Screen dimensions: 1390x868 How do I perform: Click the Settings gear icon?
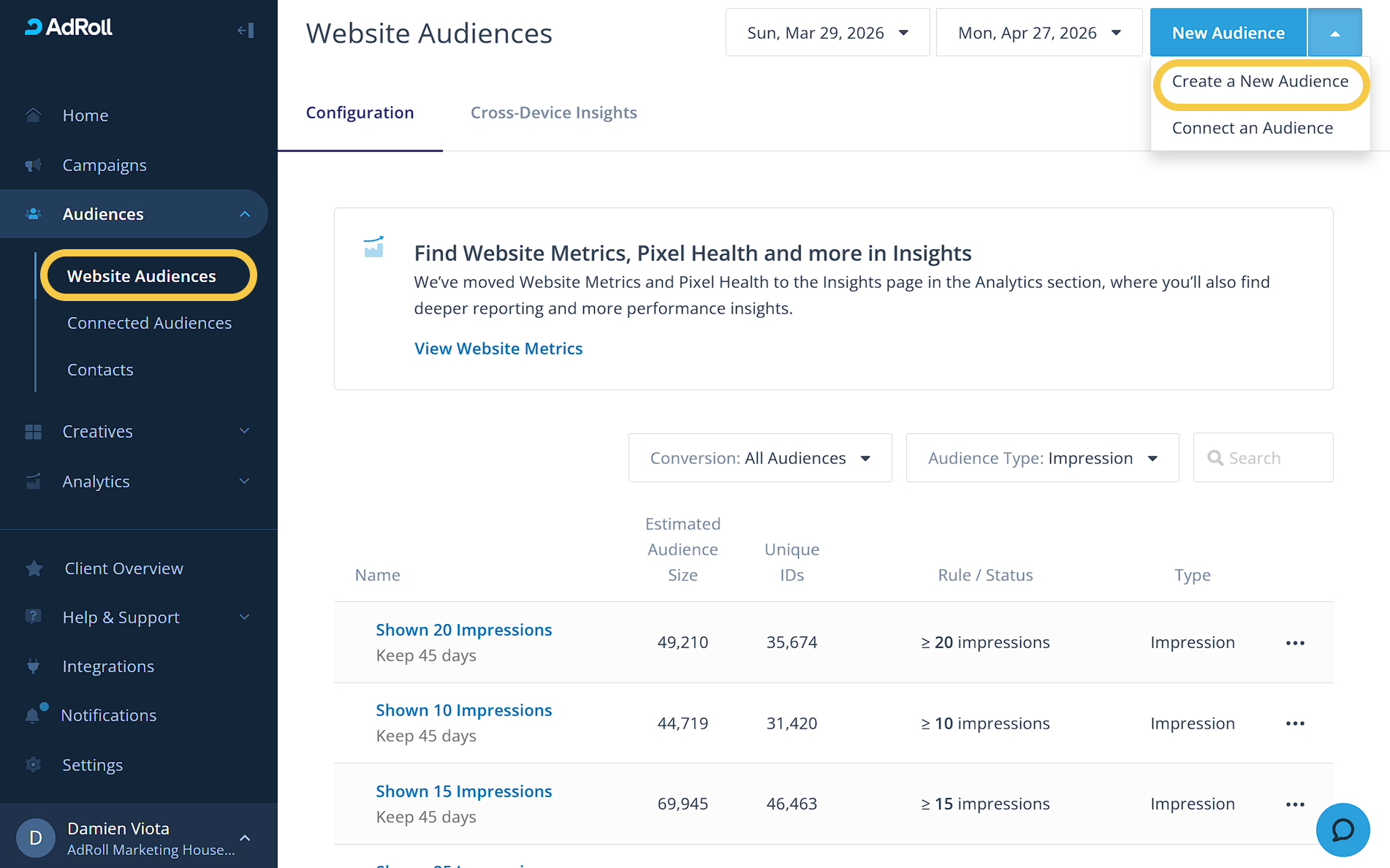coord(34,765)
